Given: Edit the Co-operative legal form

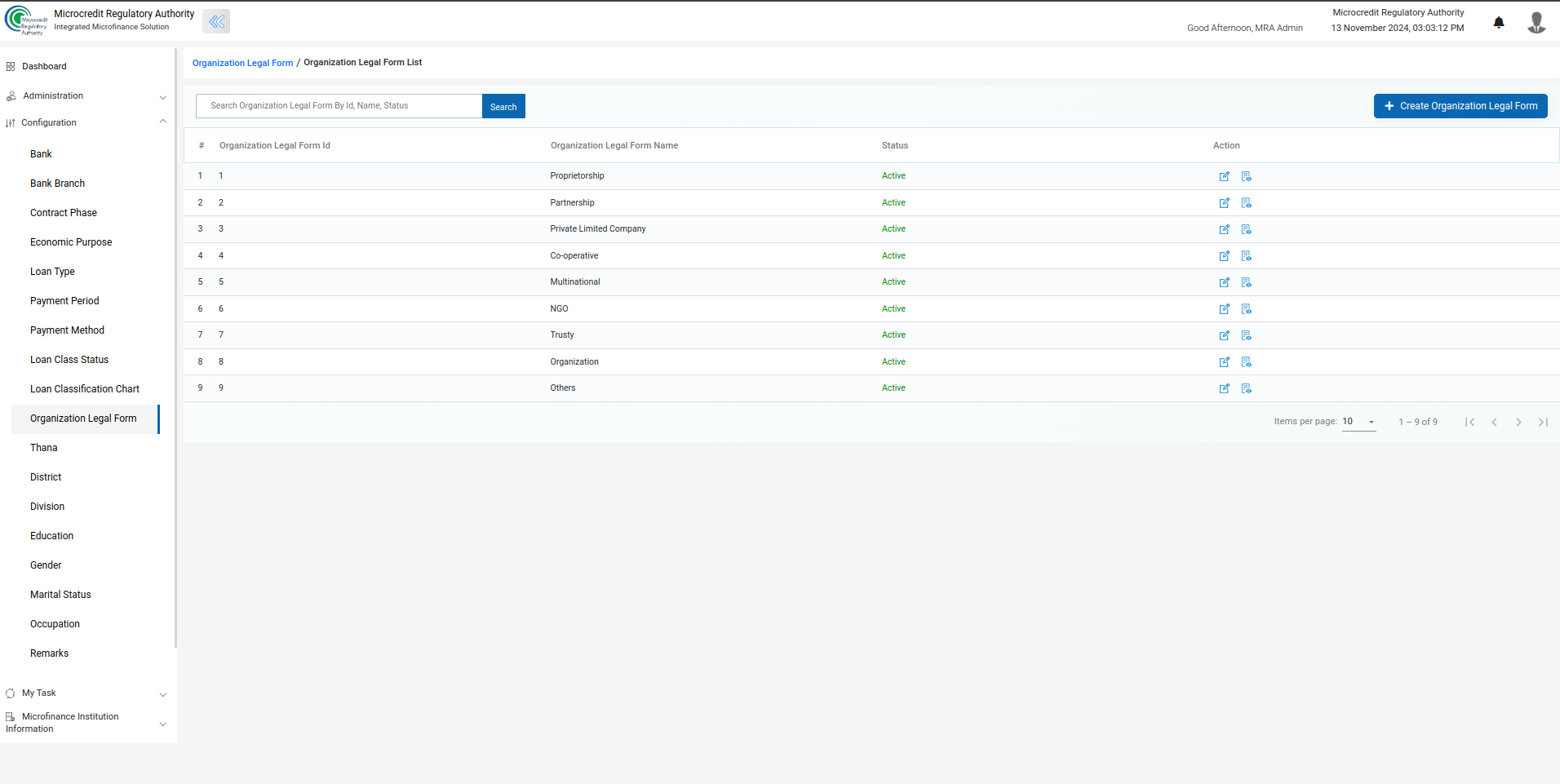Looking at the screenshot, I should tap(1224, 256).
